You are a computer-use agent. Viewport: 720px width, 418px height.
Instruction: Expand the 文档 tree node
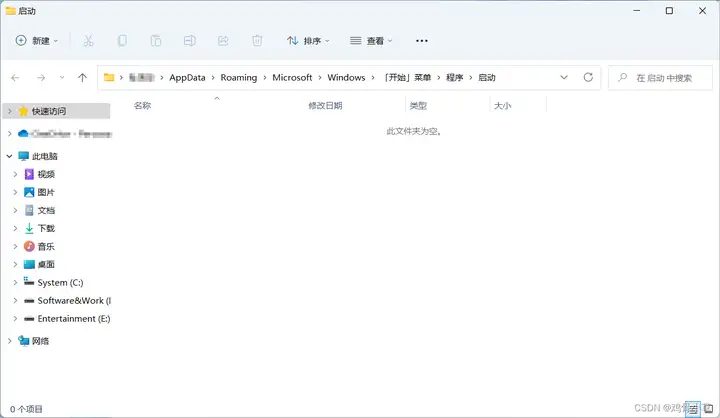[15, 210]
